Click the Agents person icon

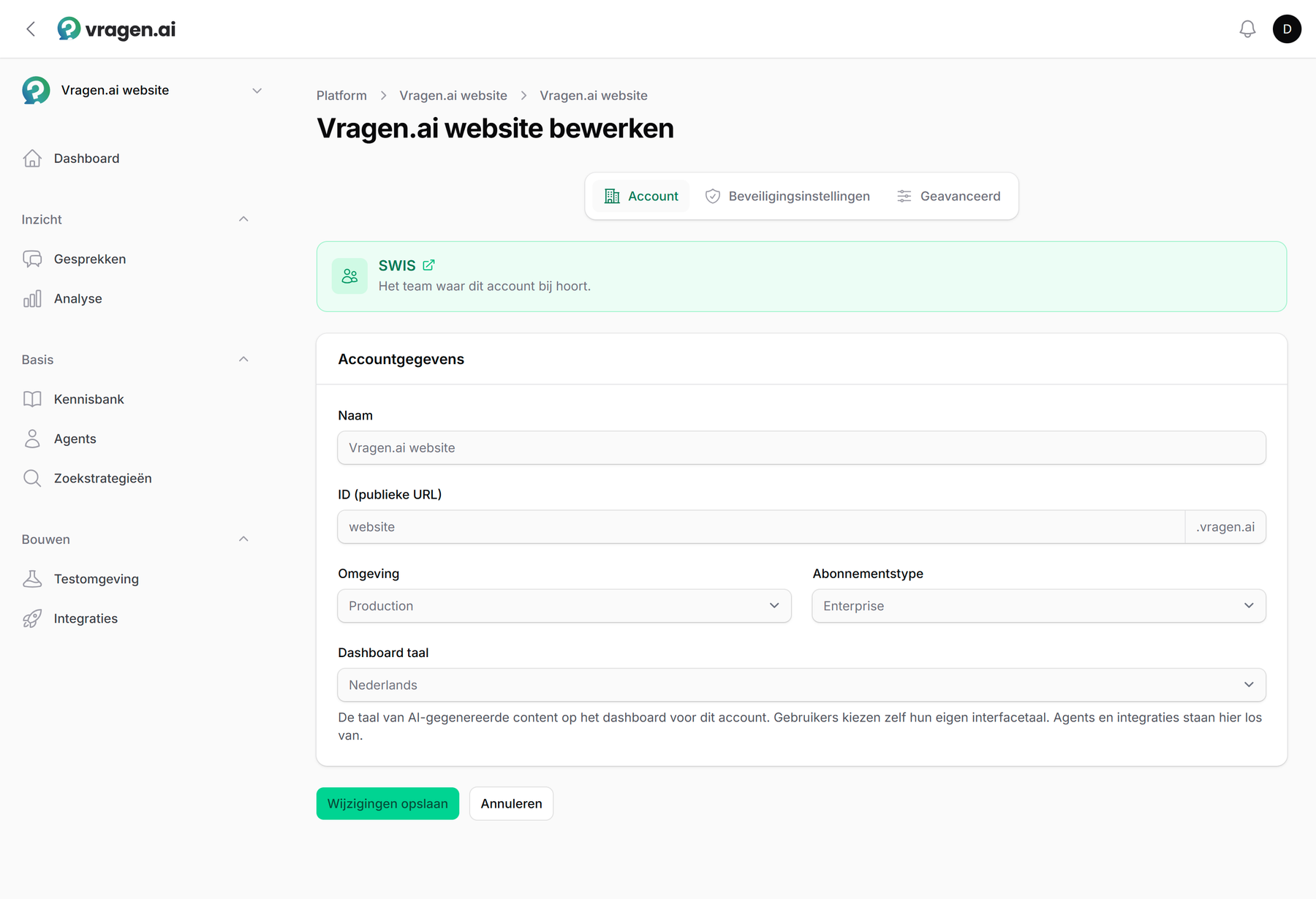(x=32, y=439)
